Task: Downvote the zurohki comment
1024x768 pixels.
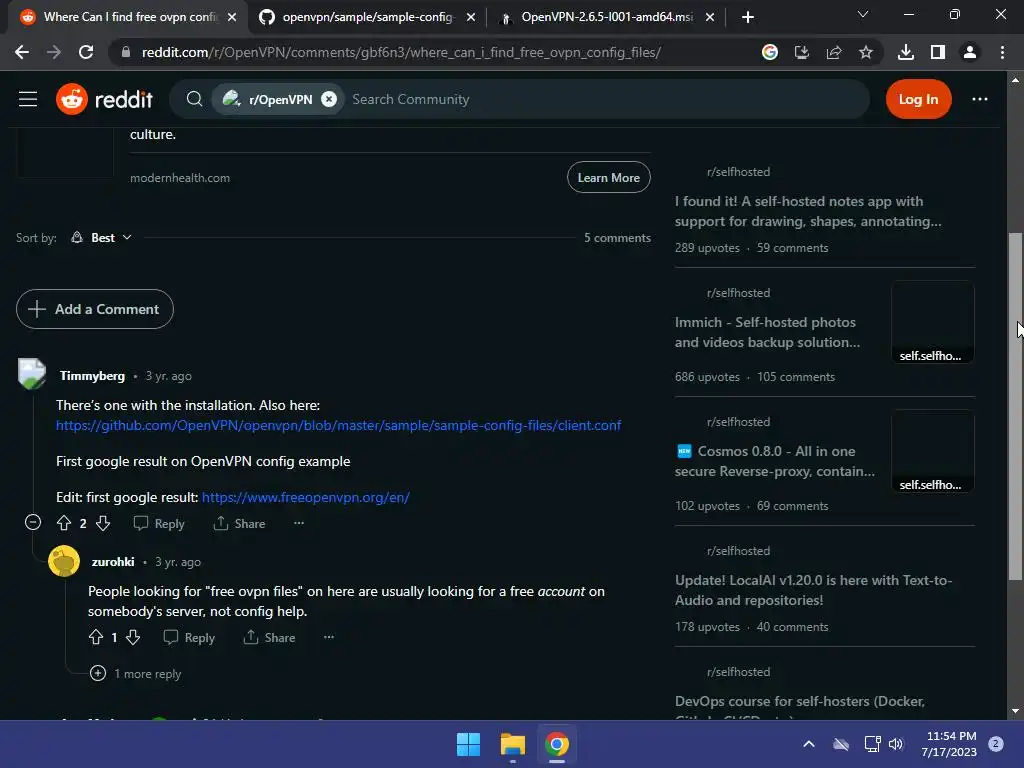Action: point(133,637)
